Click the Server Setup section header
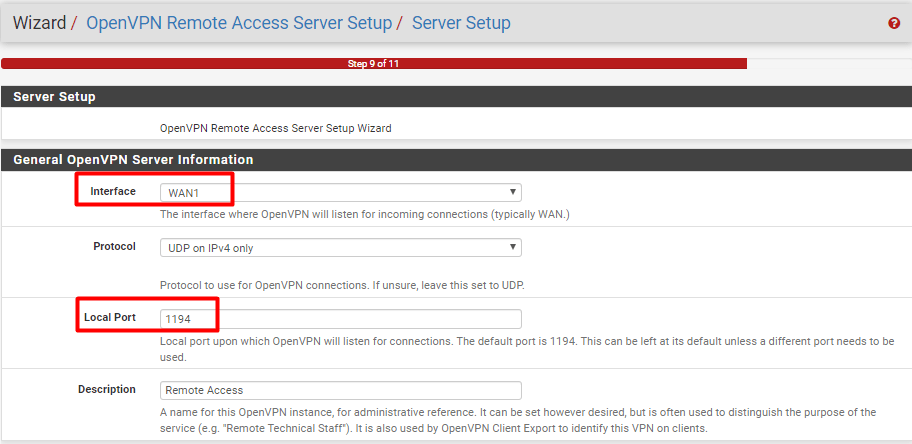The height and width of the screenshot is (444, 912). click(54, 97)
